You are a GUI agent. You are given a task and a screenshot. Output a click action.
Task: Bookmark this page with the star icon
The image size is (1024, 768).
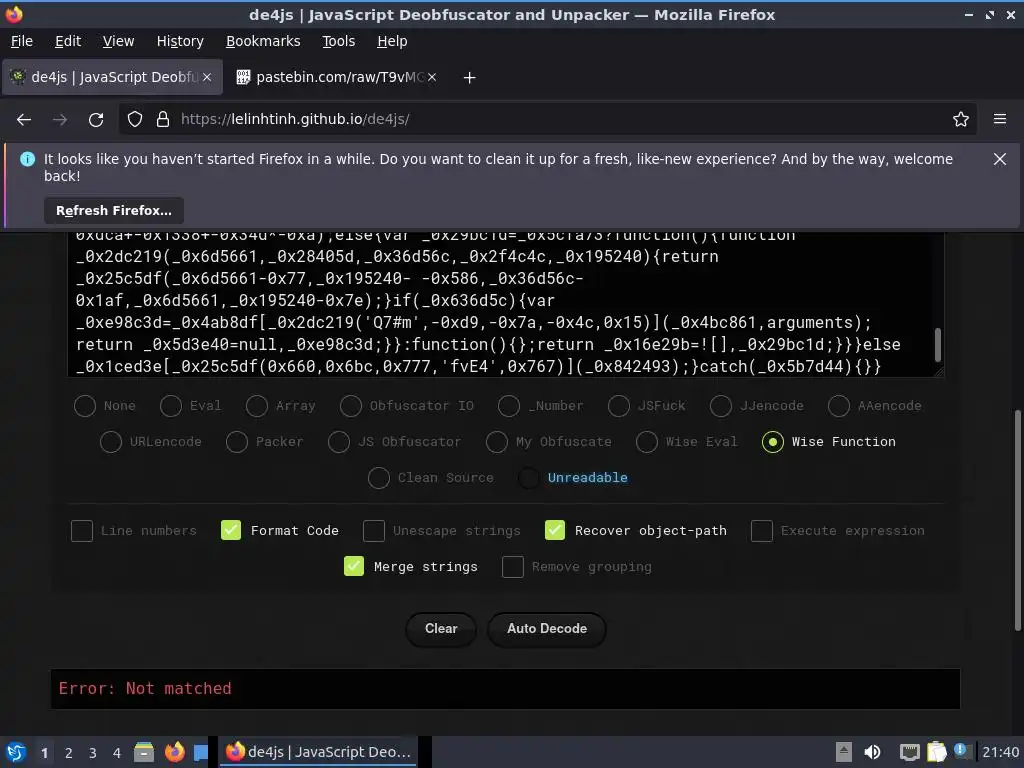961,120
